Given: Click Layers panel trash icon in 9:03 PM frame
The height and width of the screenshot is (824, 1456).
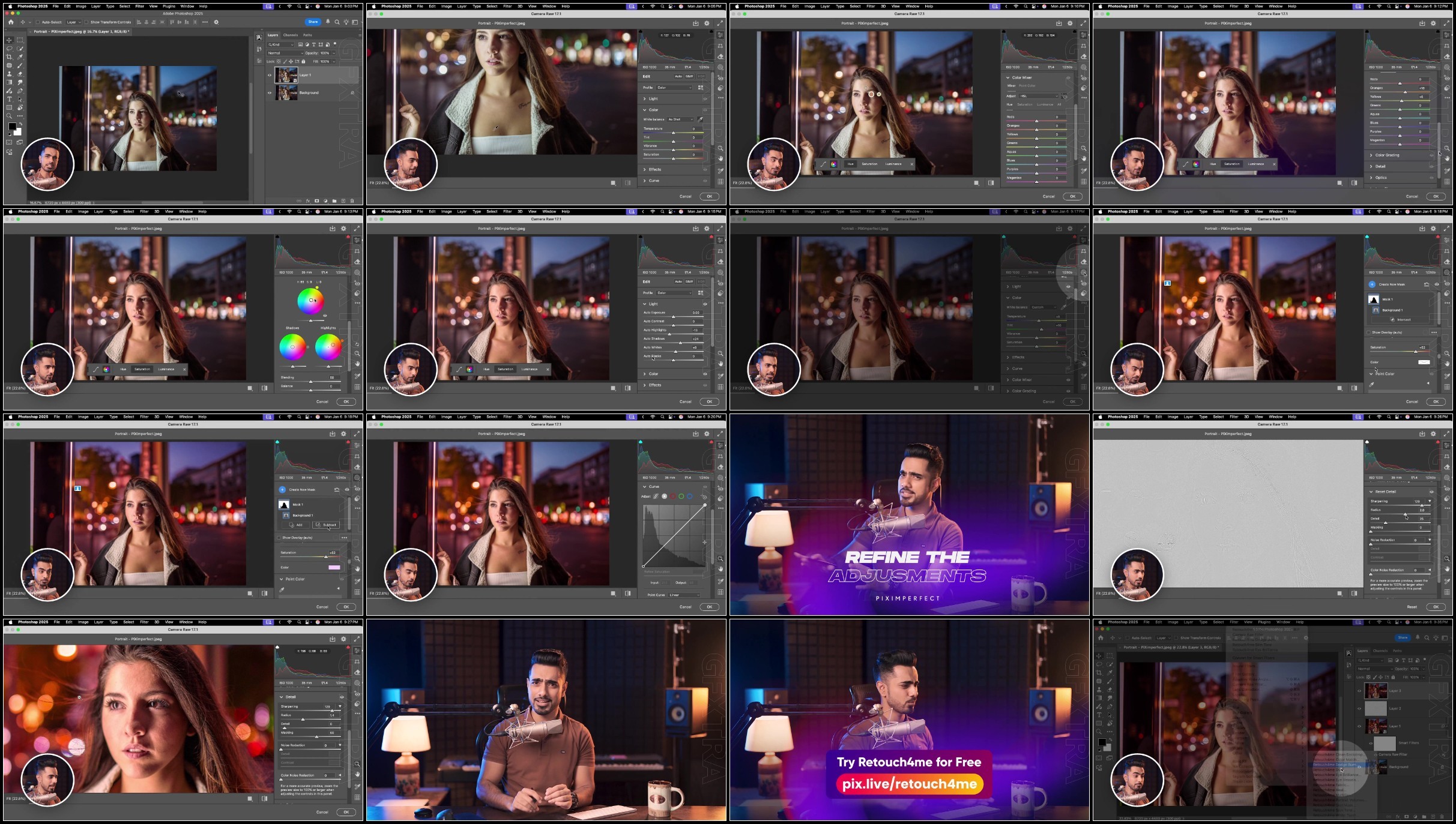Looking at the screenshot, I should click(352, 201).
